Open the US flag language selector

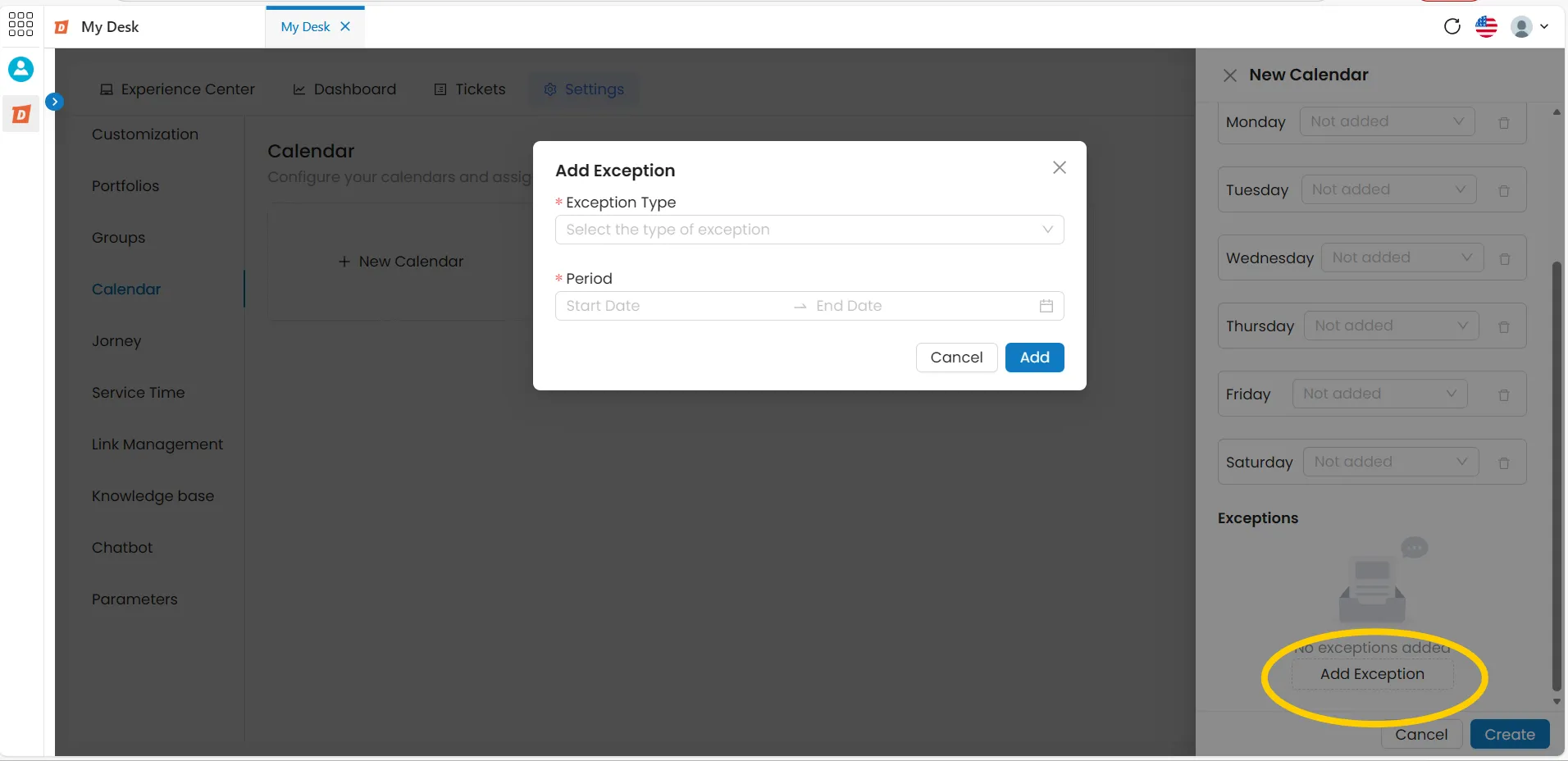[1486, 26]
